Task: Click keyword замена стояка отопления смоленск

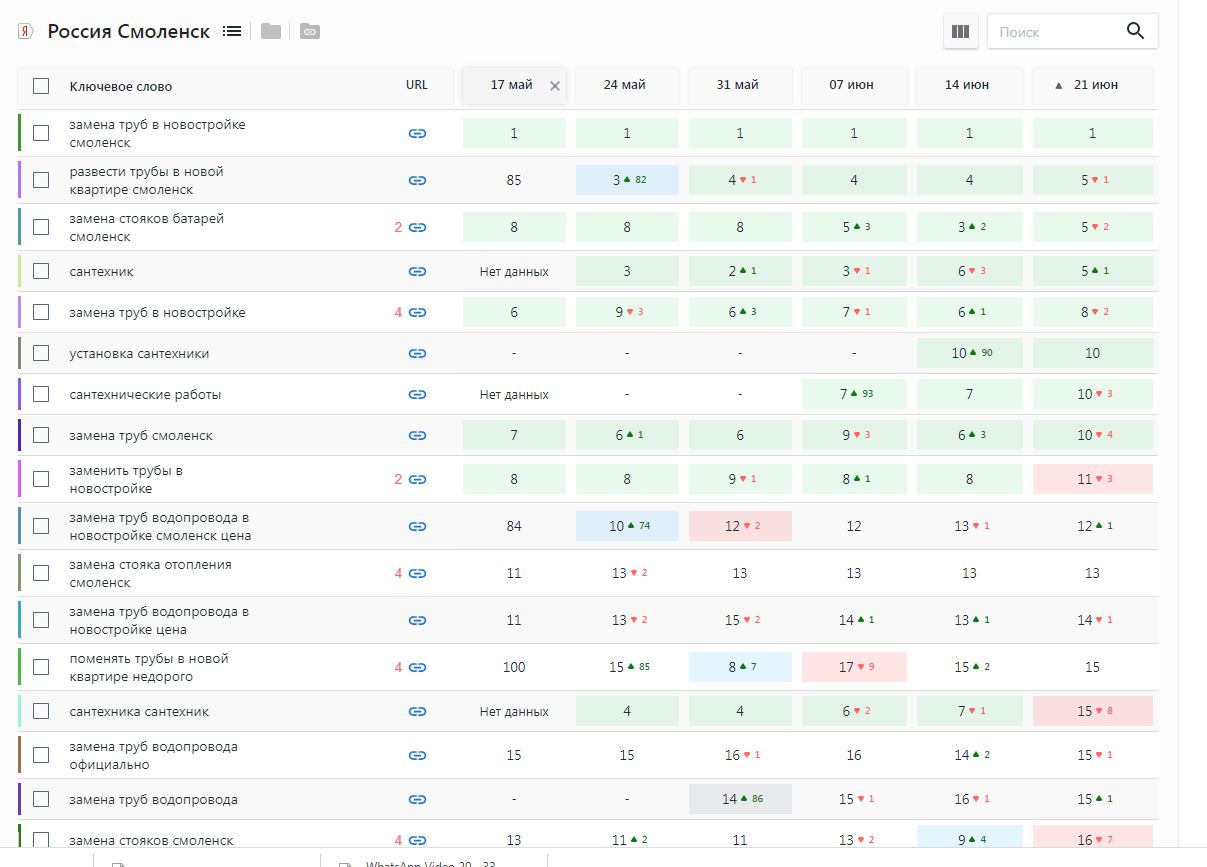Action: [150, 573]
